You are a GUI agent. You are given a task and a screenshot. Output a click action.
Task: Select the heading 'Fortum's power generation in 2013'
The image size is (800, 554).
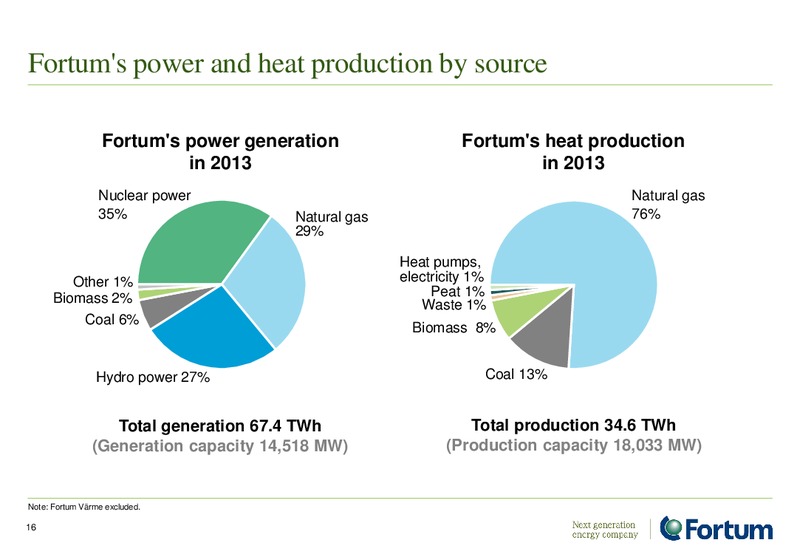[220, 152]
